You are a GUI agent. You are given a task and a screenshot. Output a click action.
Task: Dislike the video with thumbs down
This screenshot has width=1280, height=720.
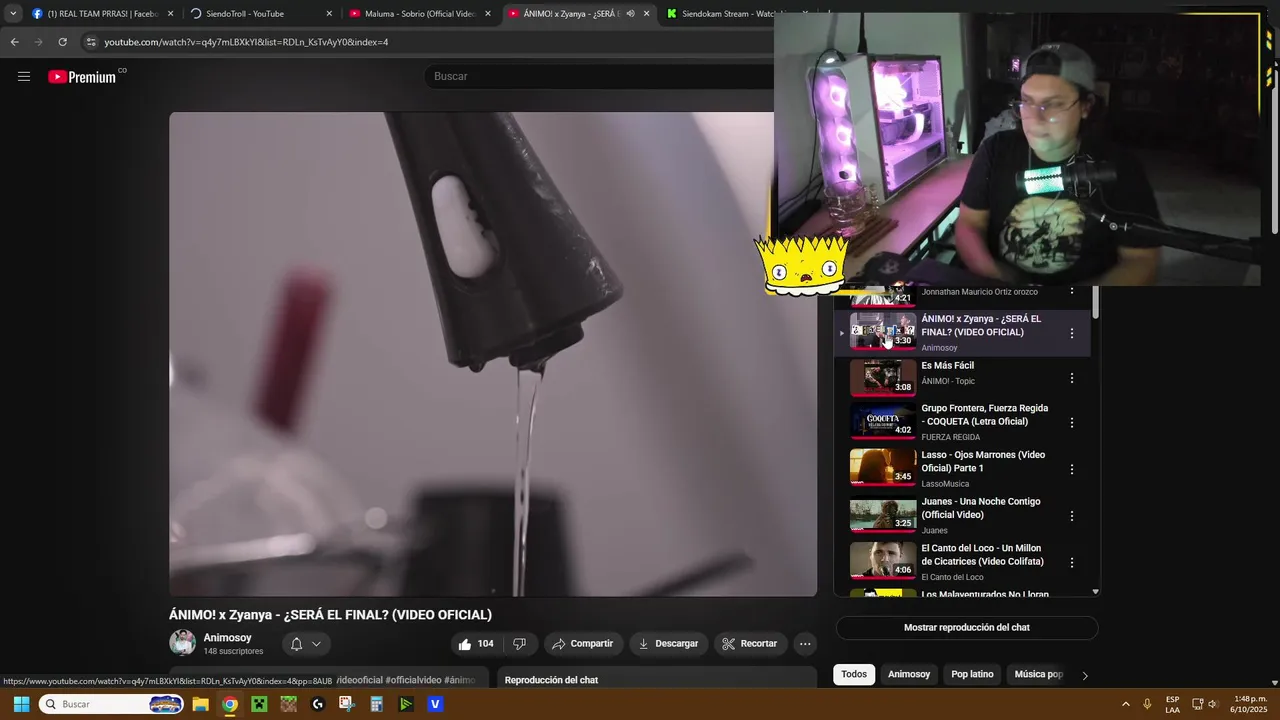coord(519,644)
